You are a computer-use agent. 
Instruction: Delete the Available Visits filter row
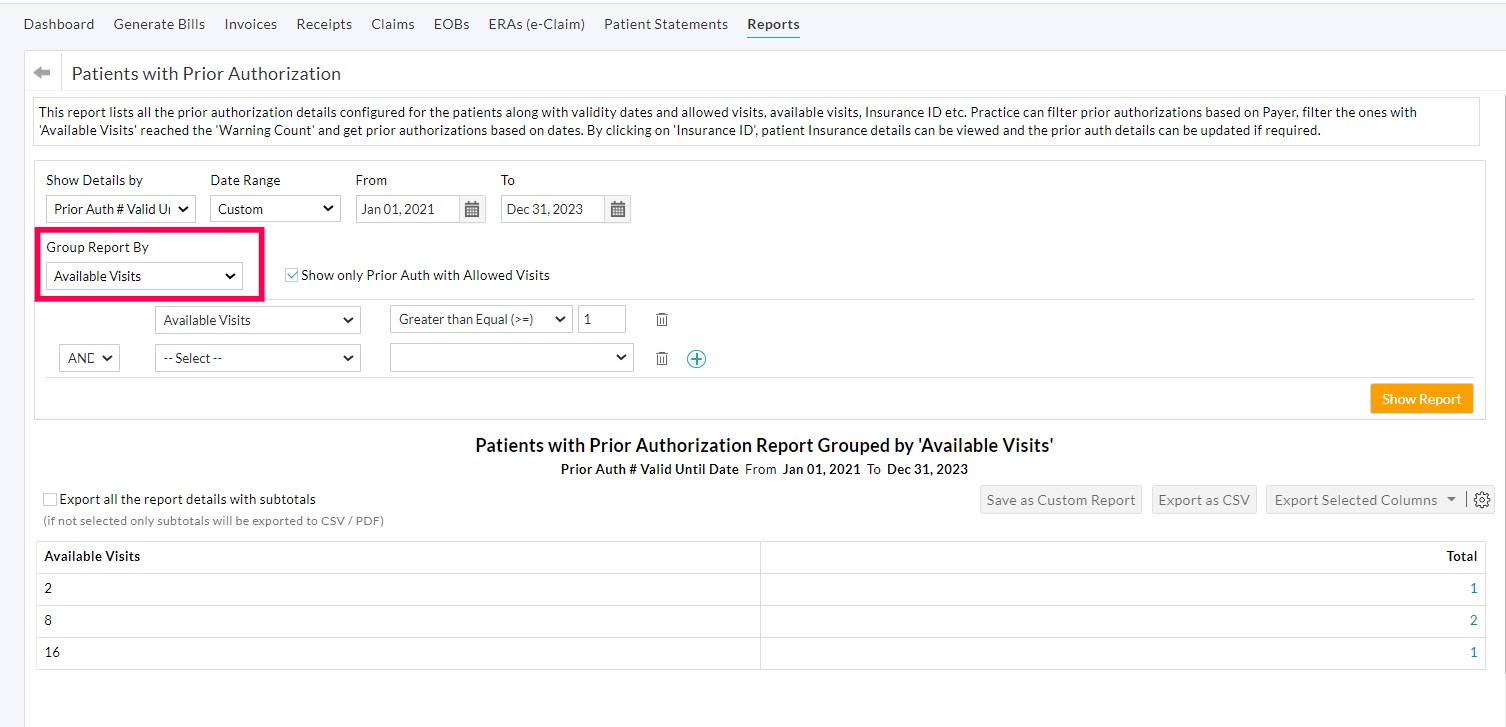(x=661, y=319)
